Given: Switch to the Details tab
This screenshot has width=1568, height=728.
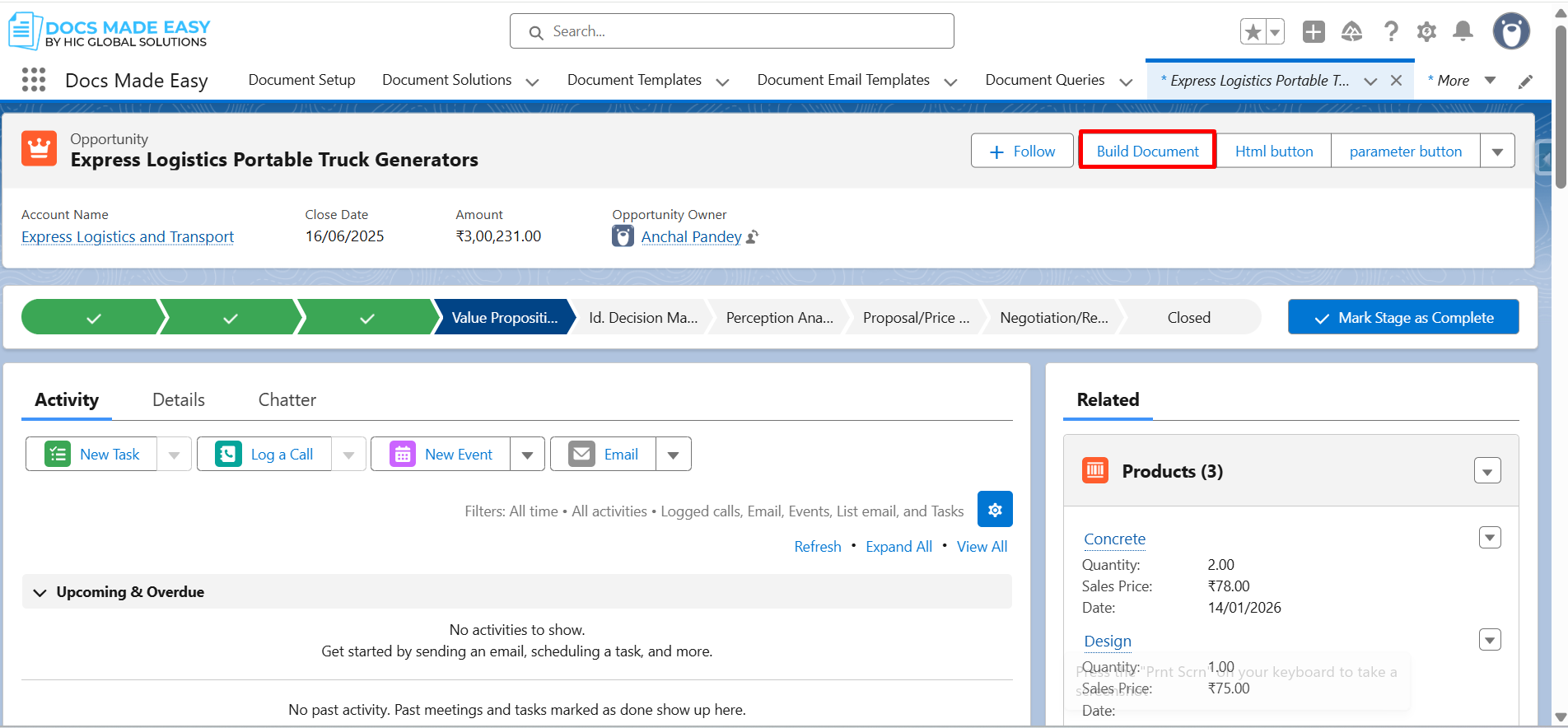Looking at the screenshot, I should click(x=179, y=400).
